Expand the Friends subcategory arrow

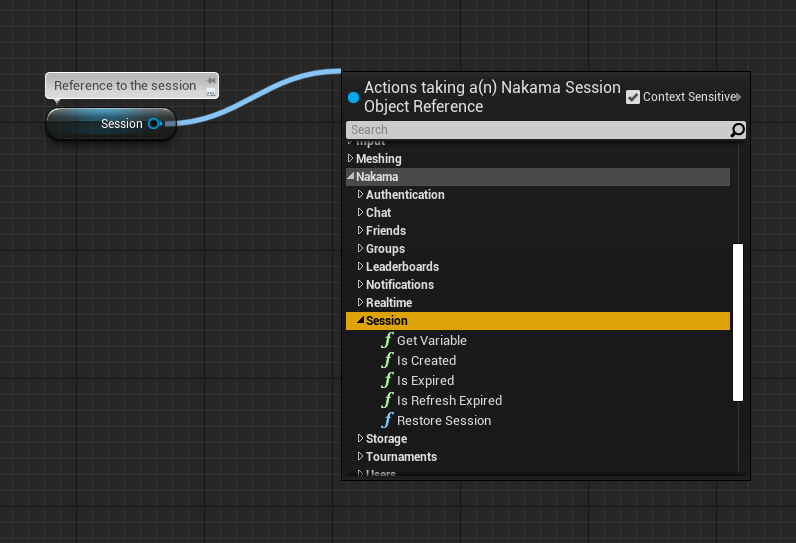point(360,230)
